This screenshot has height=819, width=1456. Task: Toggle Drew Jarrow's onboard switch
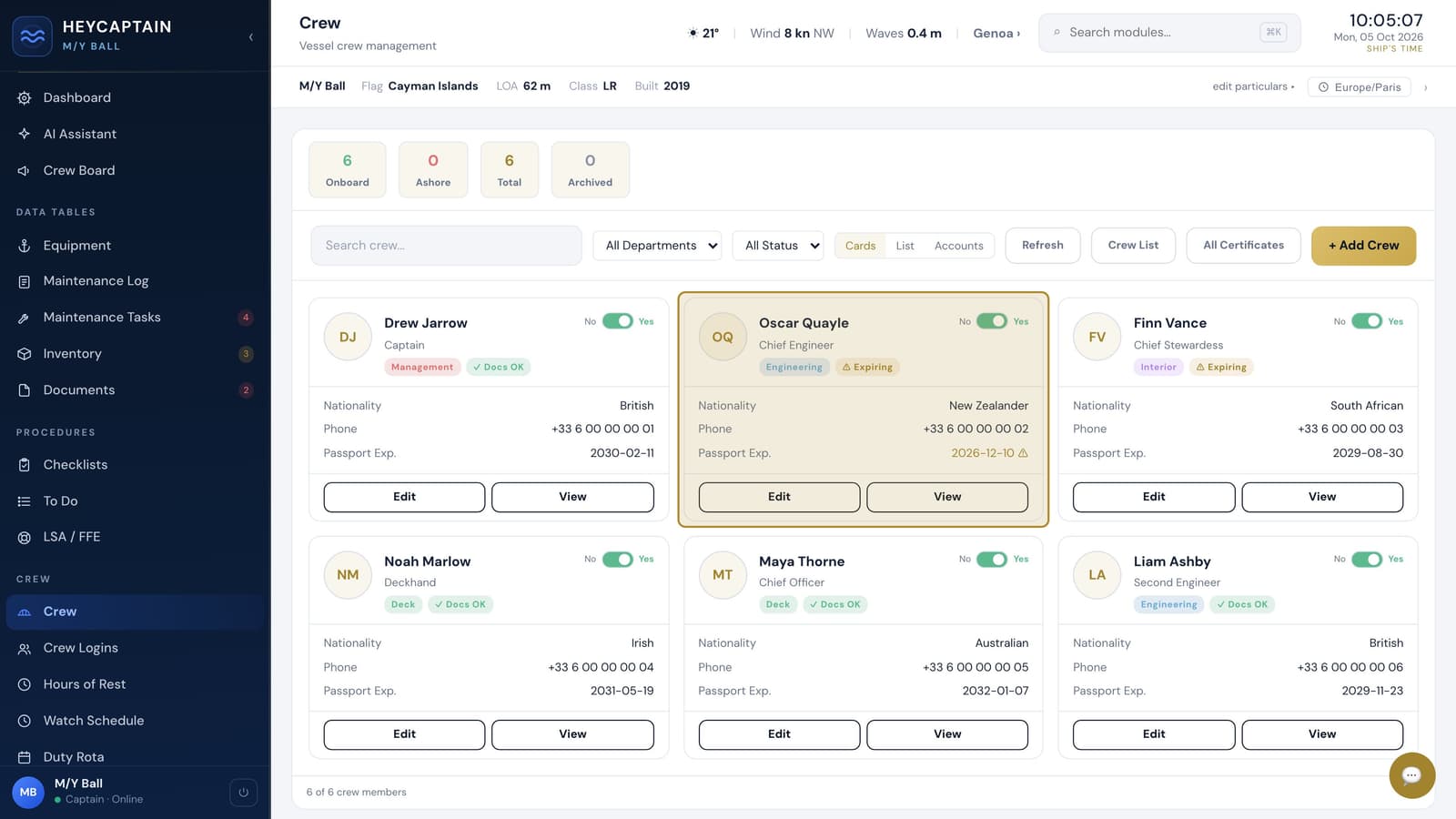coord(618,321)
